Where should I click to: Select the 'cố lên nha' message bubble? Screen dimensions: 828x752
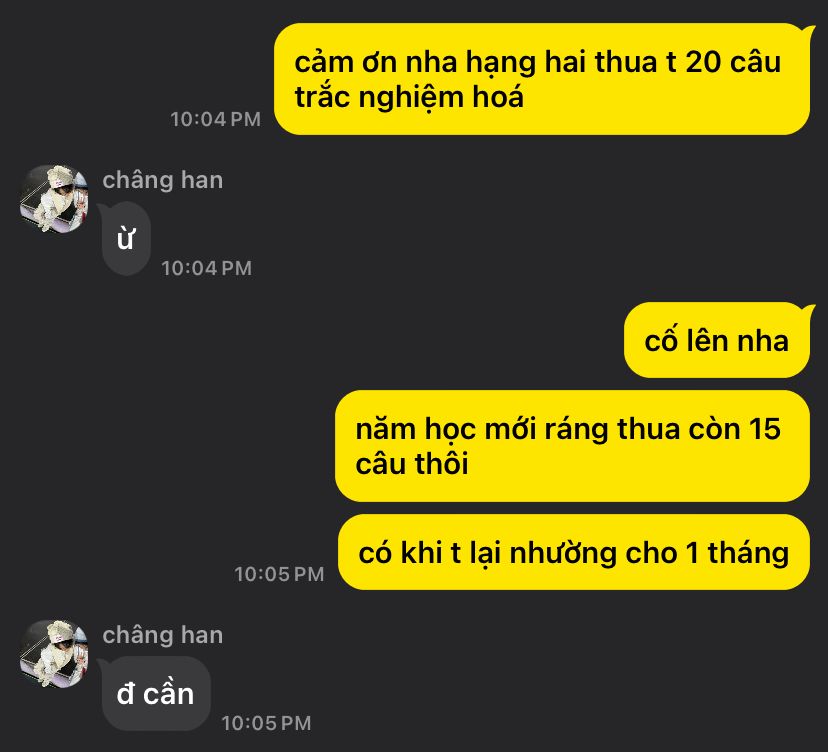(x=717, y=340)
